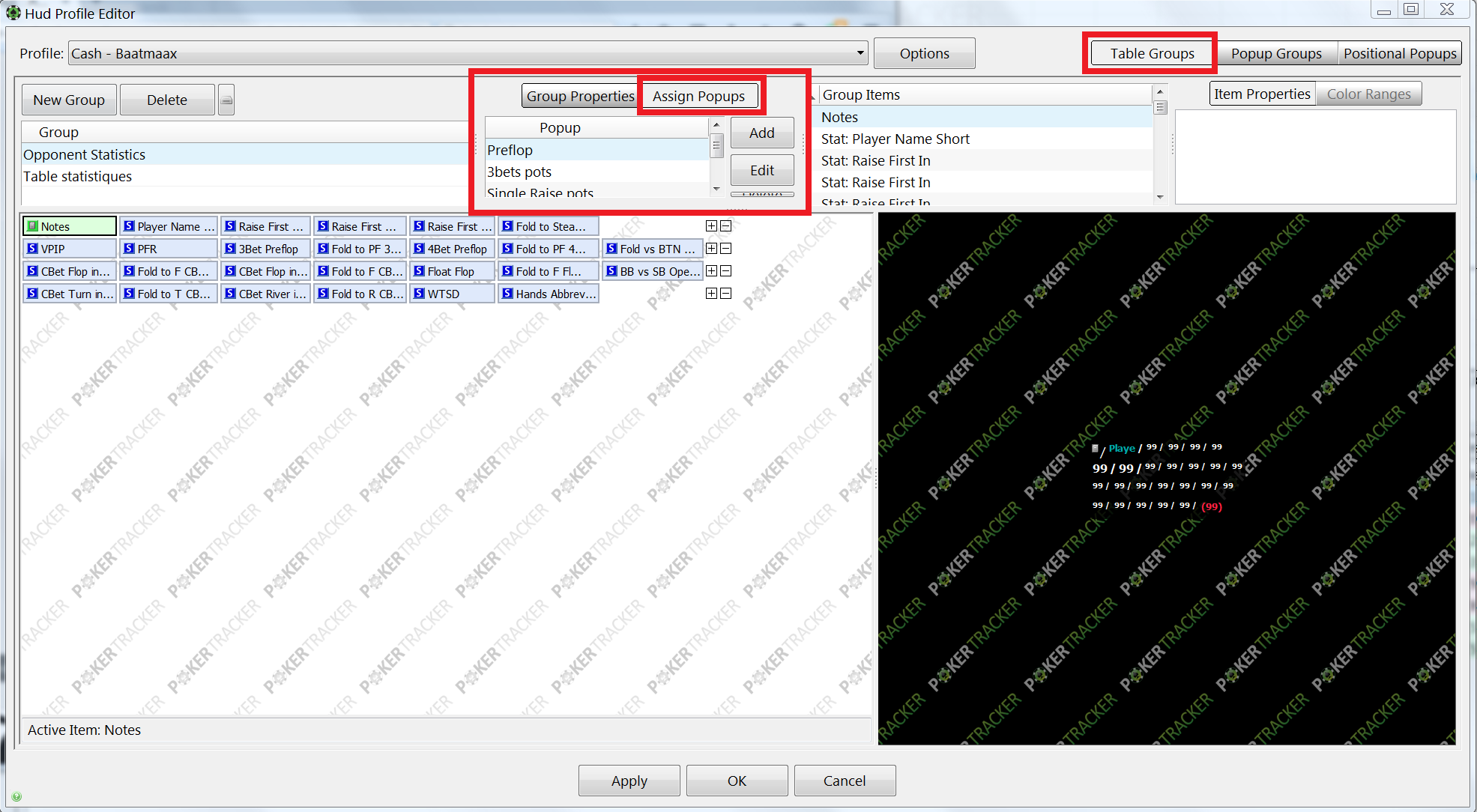The width and height of the screenshot is (1477, 812).
Task: Select the 3bets pots popup row
Action: (x=596, y=172)
